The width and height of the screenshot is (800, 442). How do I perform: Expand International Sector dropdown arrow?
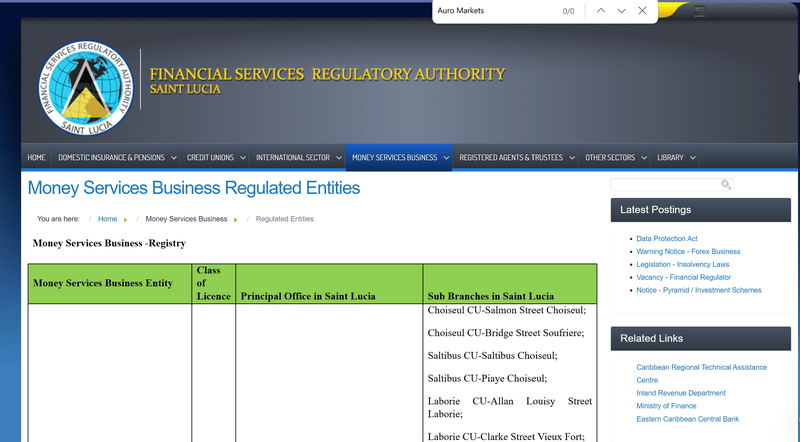(339, 158)
